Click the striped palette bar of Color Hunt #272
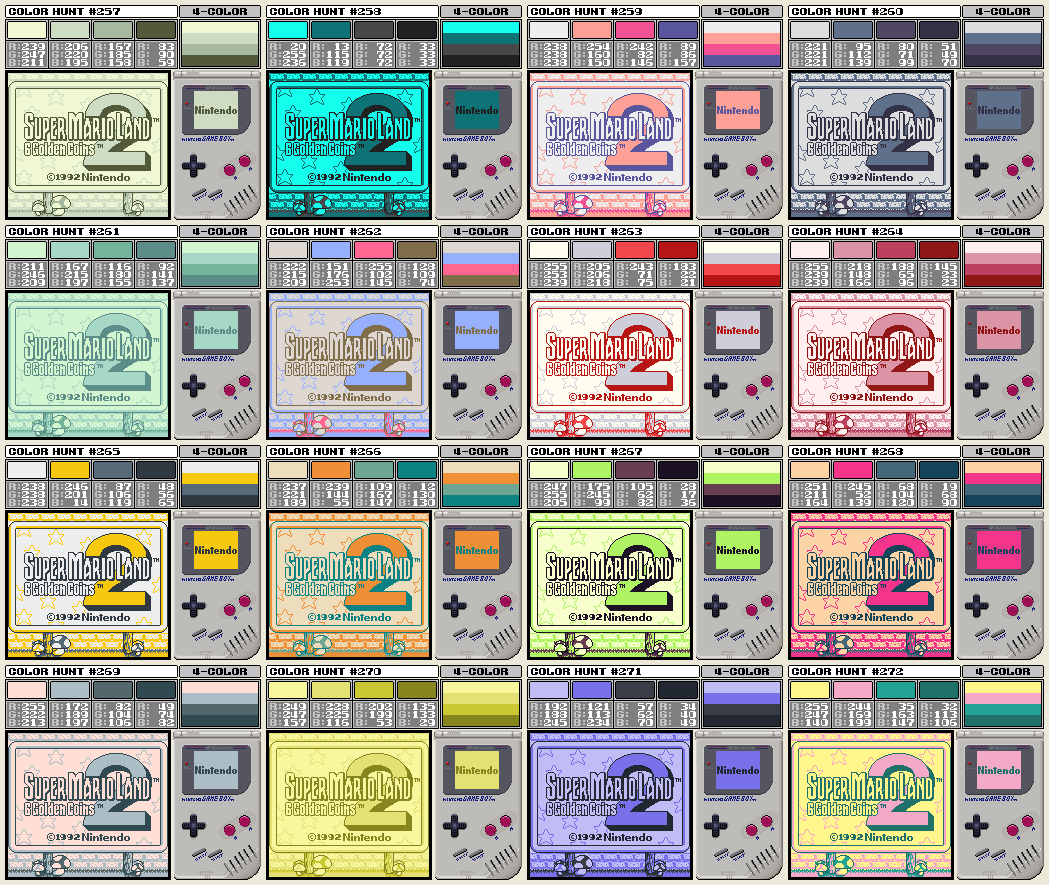 pyautogui.click(x=1003, y=704)
